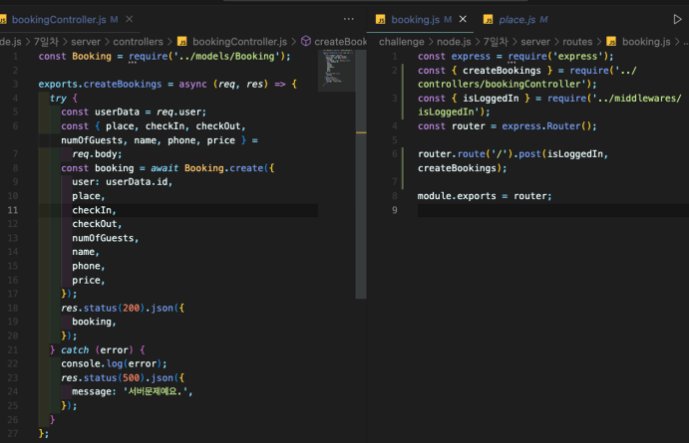689x443 pixels.
Task: Click the JS icon on the booking.js tab
Action: pos(381,20)
